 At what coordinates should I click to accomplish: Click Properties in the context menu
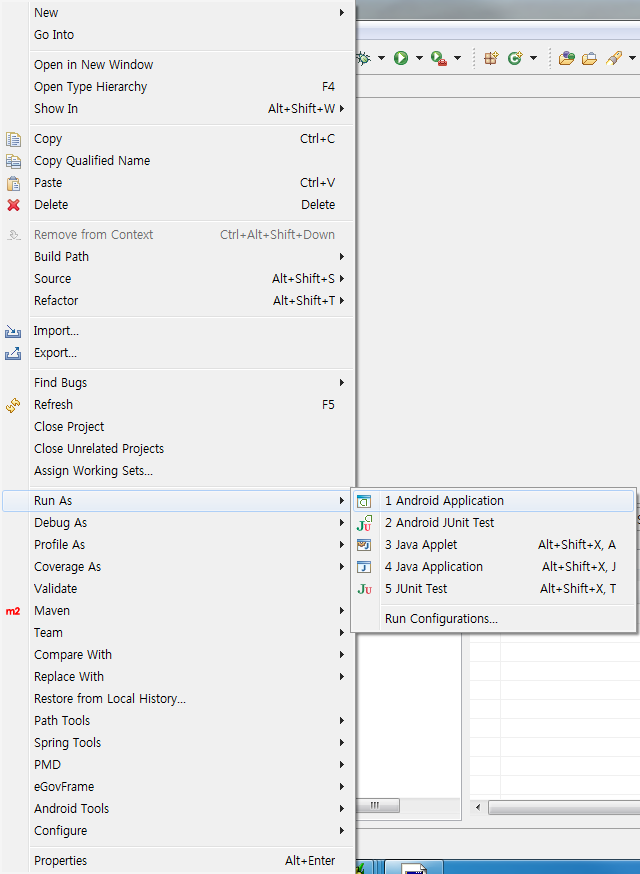(x=60, y=861)
